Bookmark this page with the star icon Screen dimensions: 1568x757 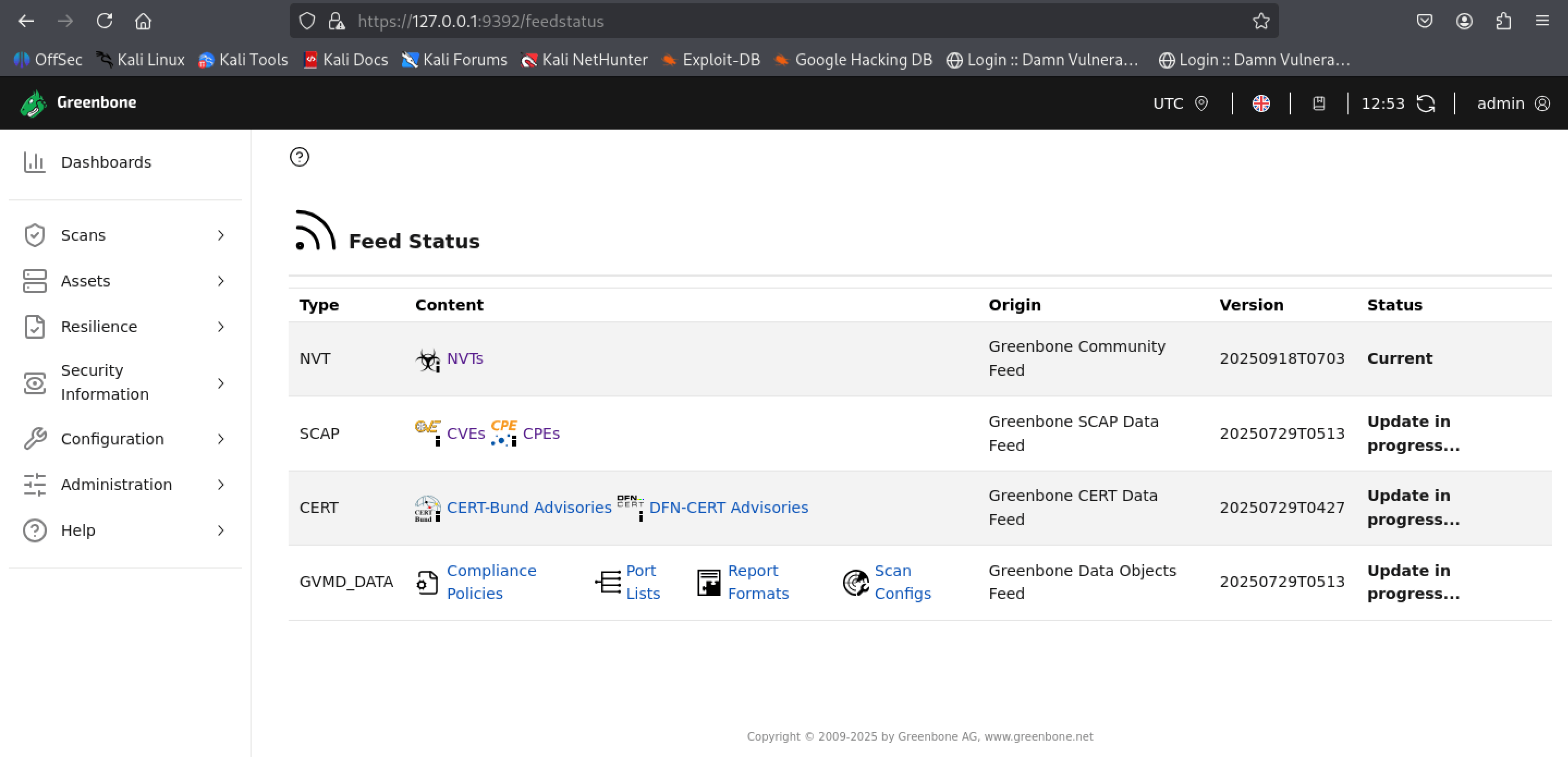point(1261,21)
